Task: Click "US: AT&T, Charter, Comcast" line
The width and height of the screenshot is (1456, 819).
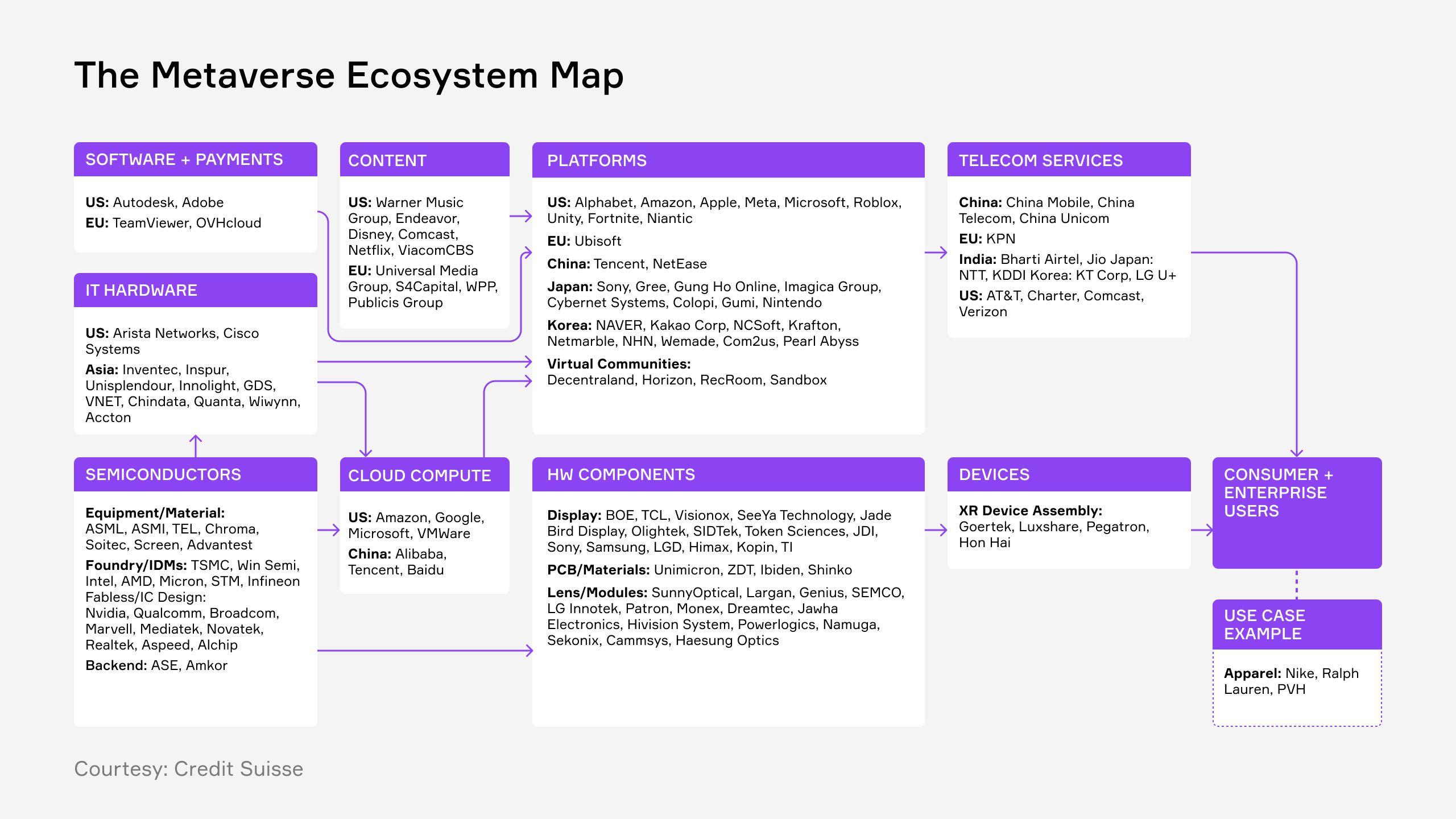Action: (1052, 296)
